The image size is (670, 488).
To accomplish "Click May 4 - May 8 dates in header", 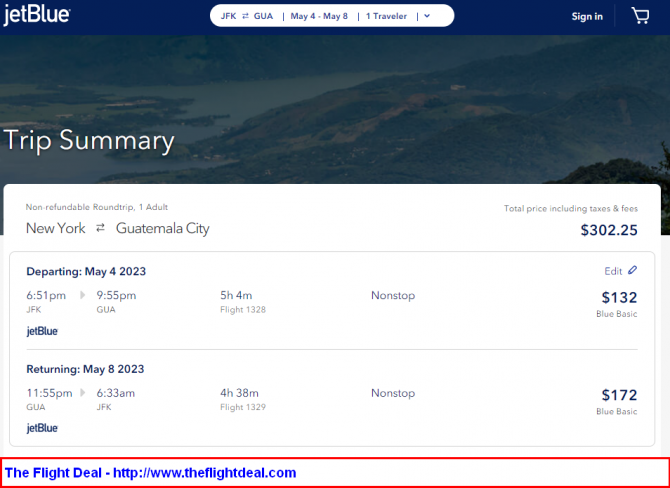I will [x=319, y=16].
